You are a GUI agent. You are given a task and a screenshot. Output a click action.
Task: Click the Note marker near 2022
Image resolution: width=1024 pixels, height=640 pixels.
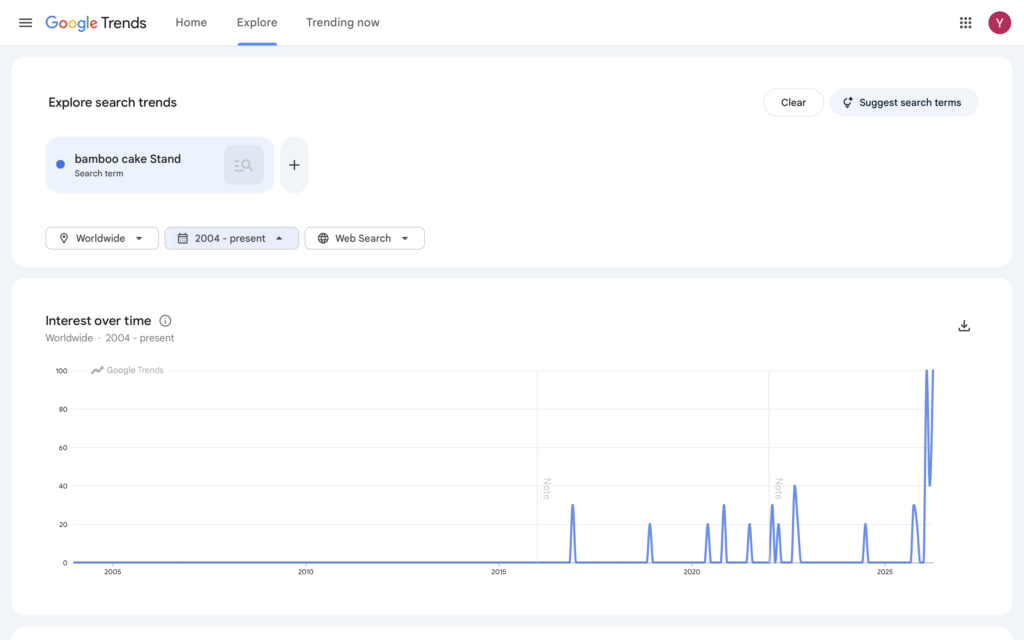[777, 488]
